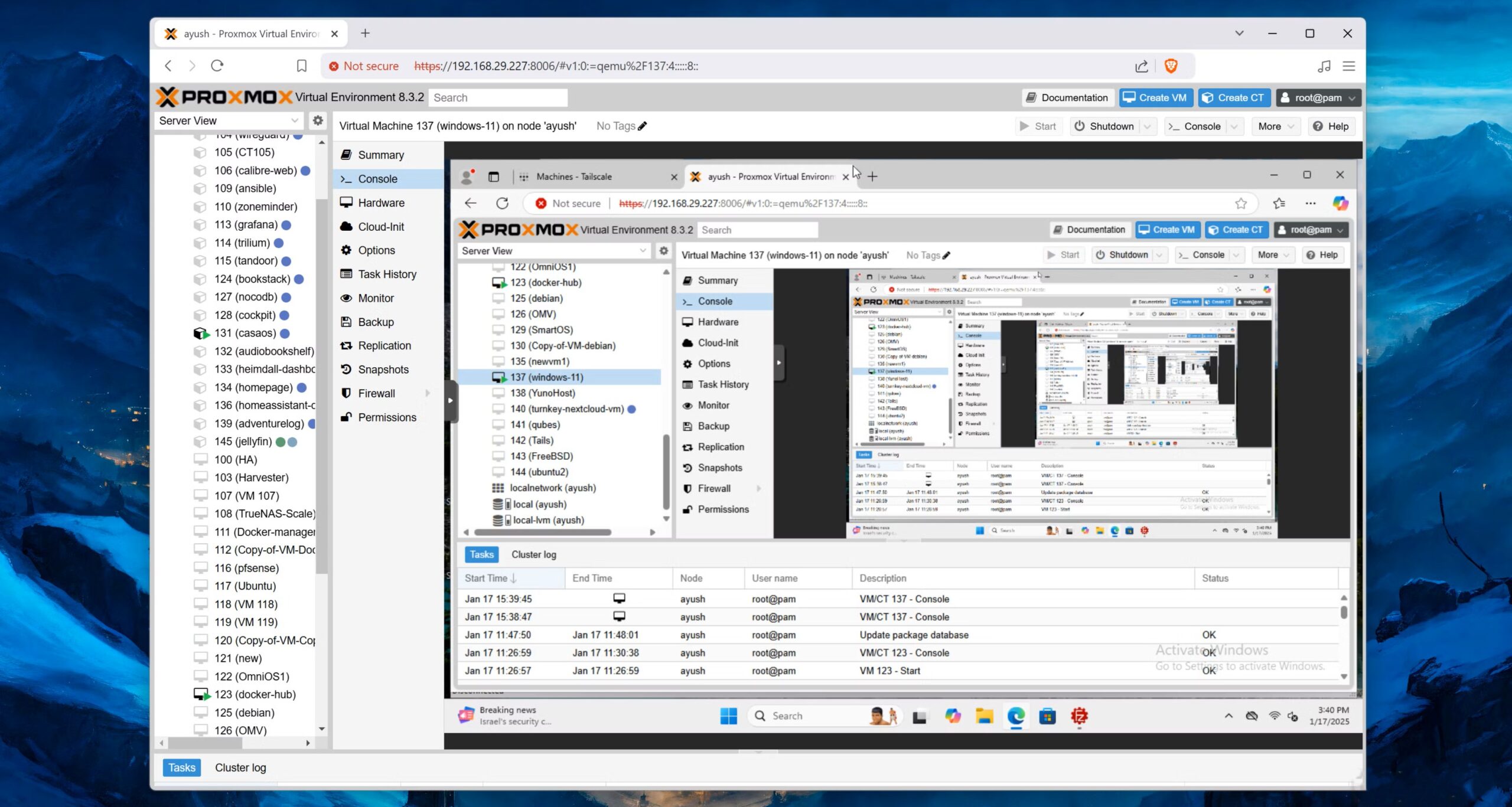The height and width of the screenshot is (807, 1512).
Task: Click the bookmark icon in browser toolbar
Action: point(301,66)
